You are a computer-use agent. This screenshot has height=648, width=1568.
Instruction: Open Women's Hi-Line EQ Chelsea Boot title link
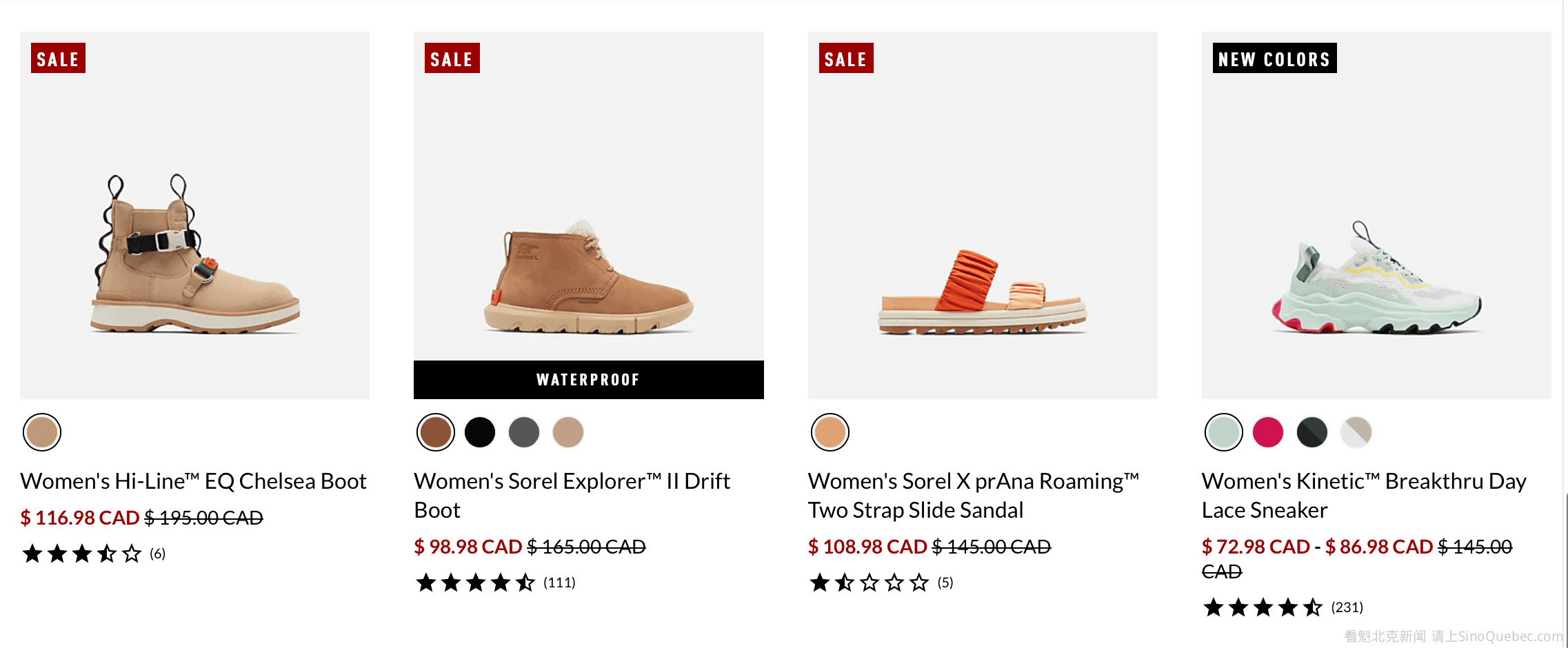click(x=193, y=481)
